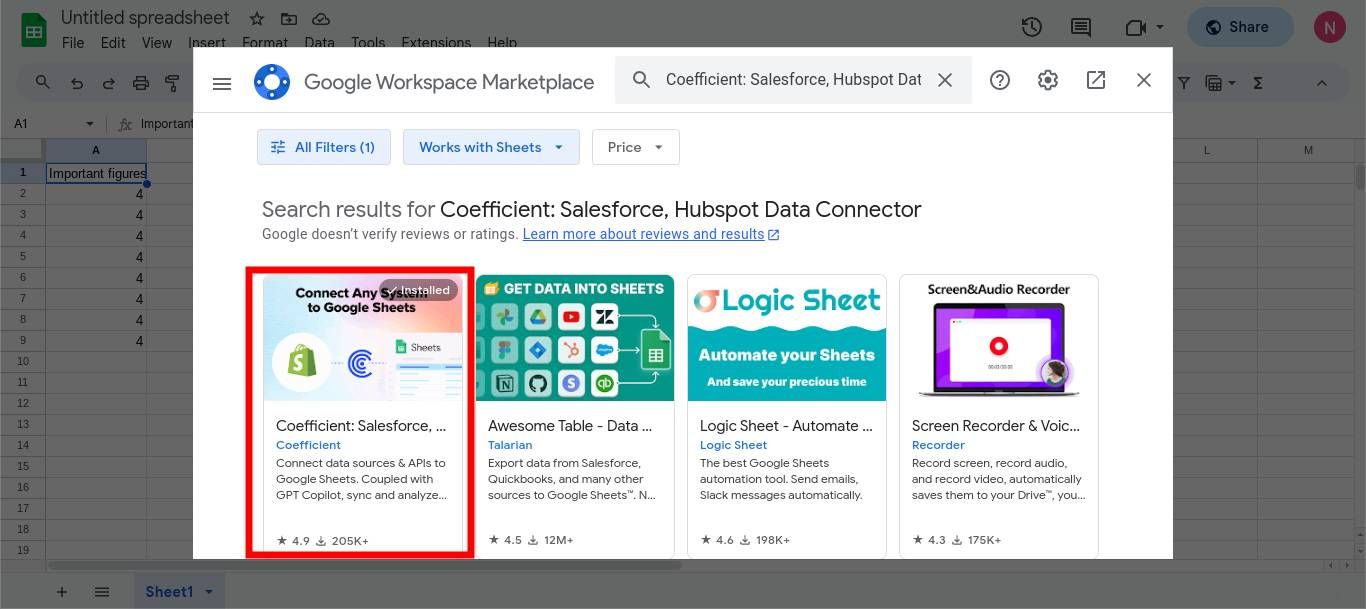Open the Sheet1 tab menu arrow
This screenshot has height=609, width=1366.
tap(209, 591)
